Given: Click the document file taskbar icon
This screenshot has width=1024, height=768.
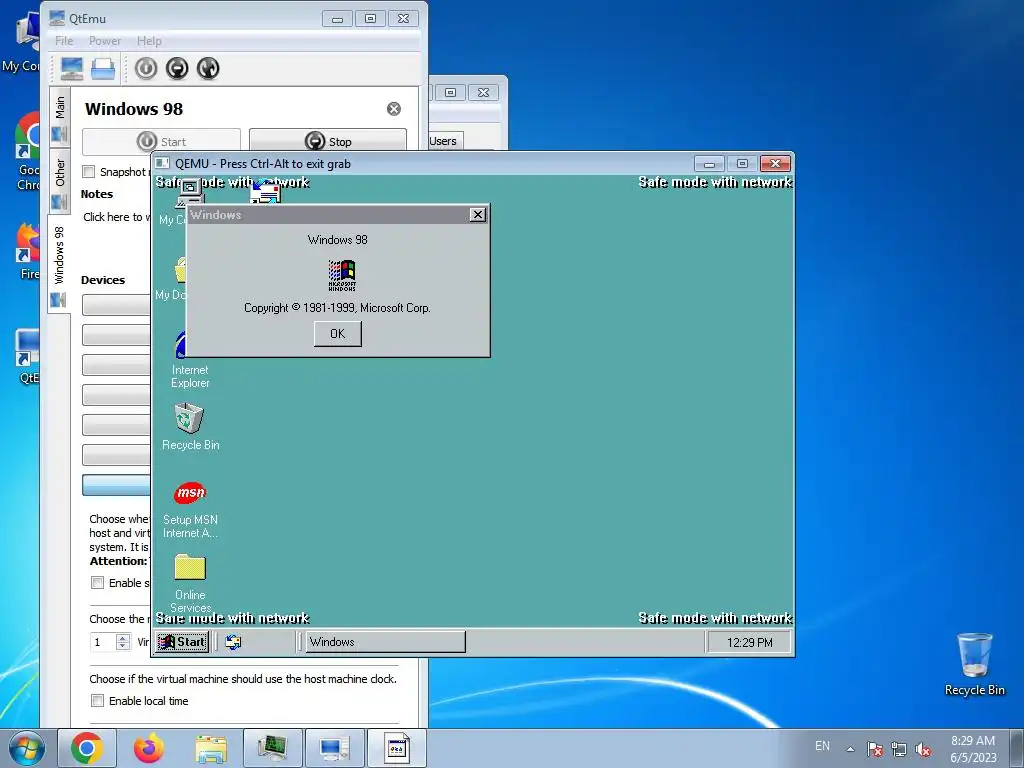Looking at the screenshot, I should click(x=396, y=748).
